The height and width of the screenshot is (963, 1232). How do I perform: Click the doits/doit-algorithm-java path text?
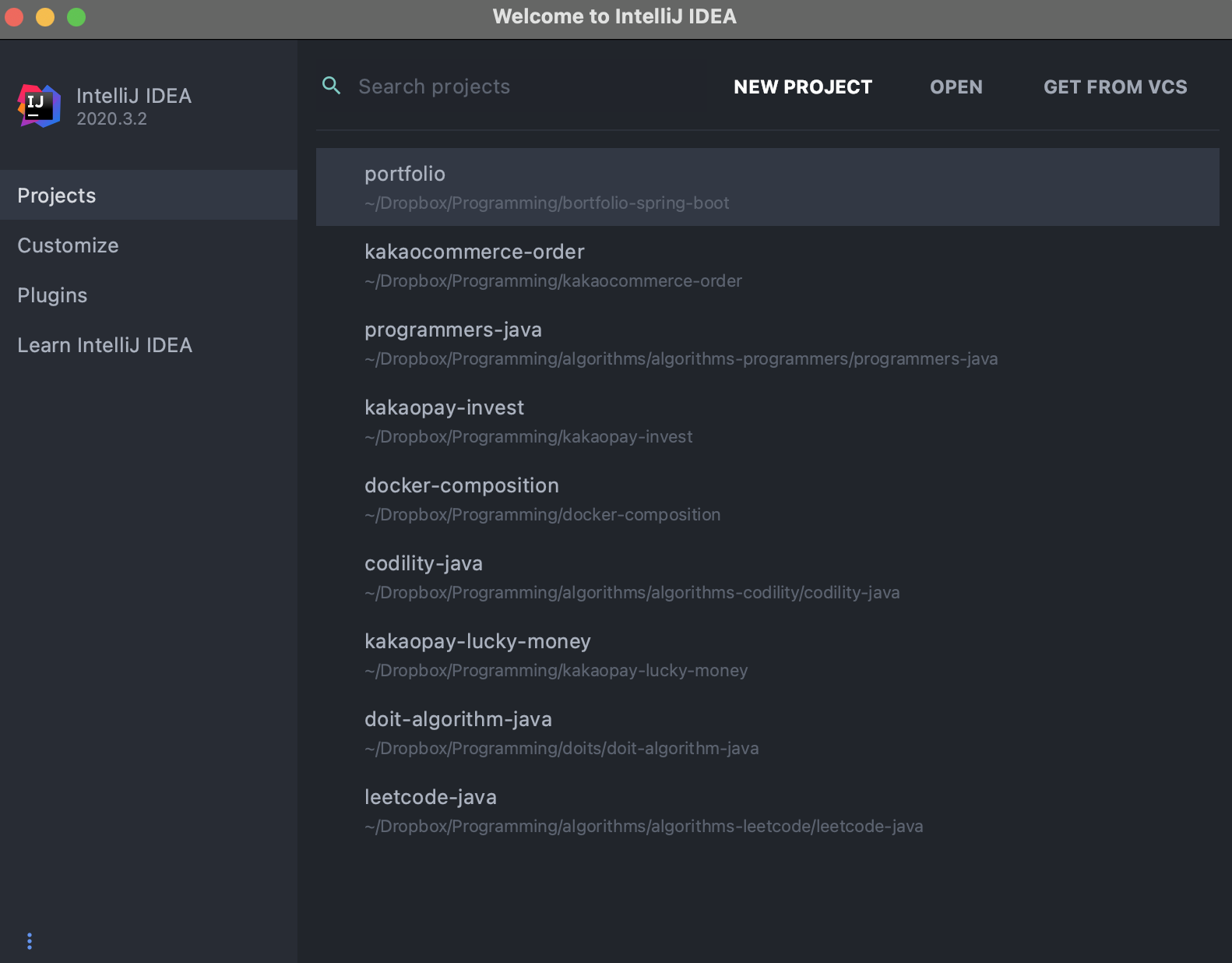pos(561,748)
